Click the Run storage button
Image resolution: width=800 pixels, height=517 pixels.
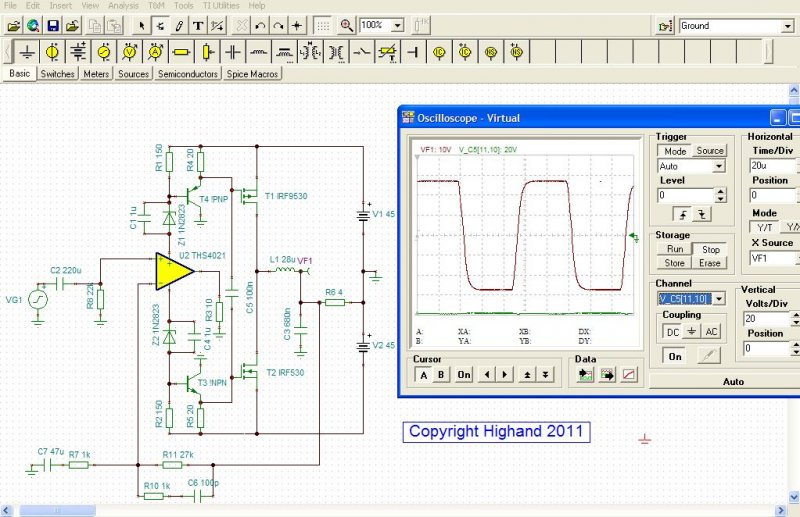click(x=674, y=249)
